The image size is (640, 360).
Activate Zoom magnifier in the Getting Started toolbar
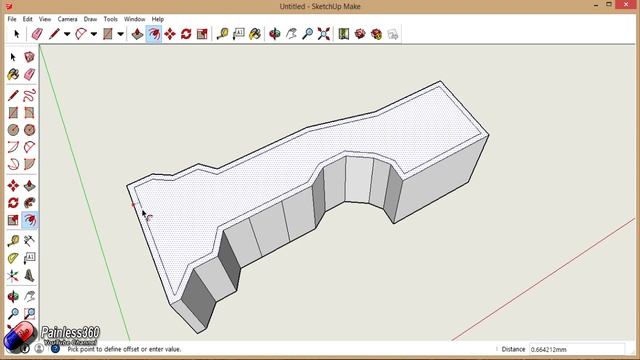[x=307, y=34]
